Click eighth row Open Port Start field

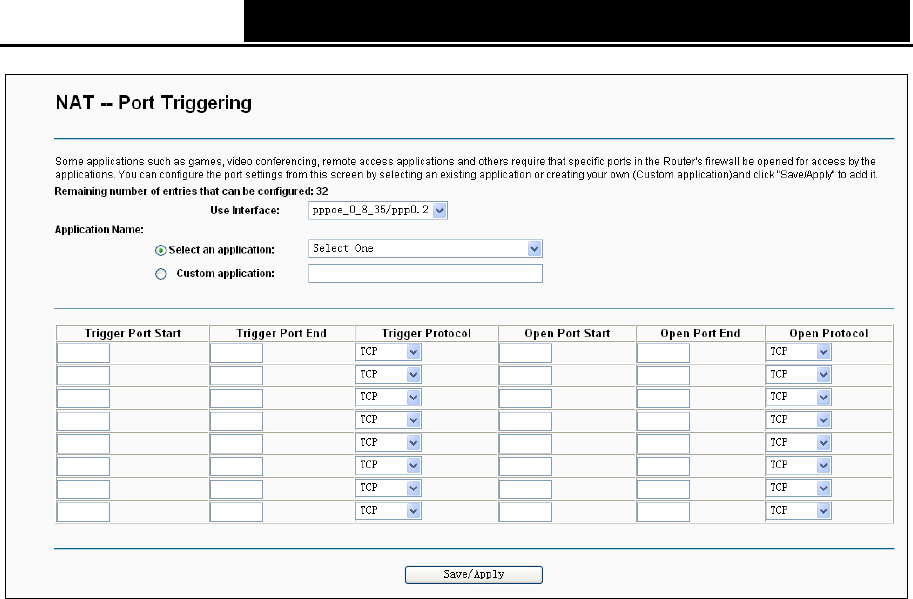tap(525, 512)
